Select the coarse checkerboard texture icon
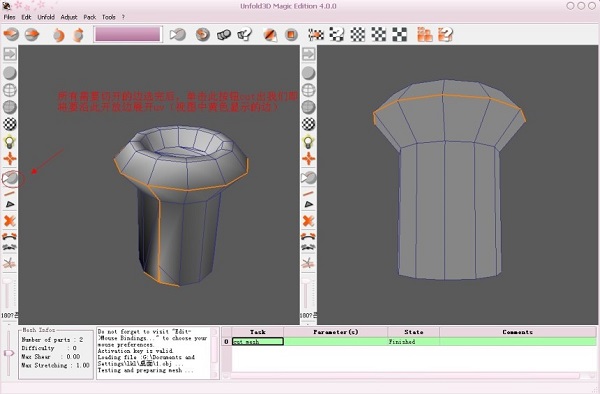This screenshot has height=394, width=600. click(399, 35)
